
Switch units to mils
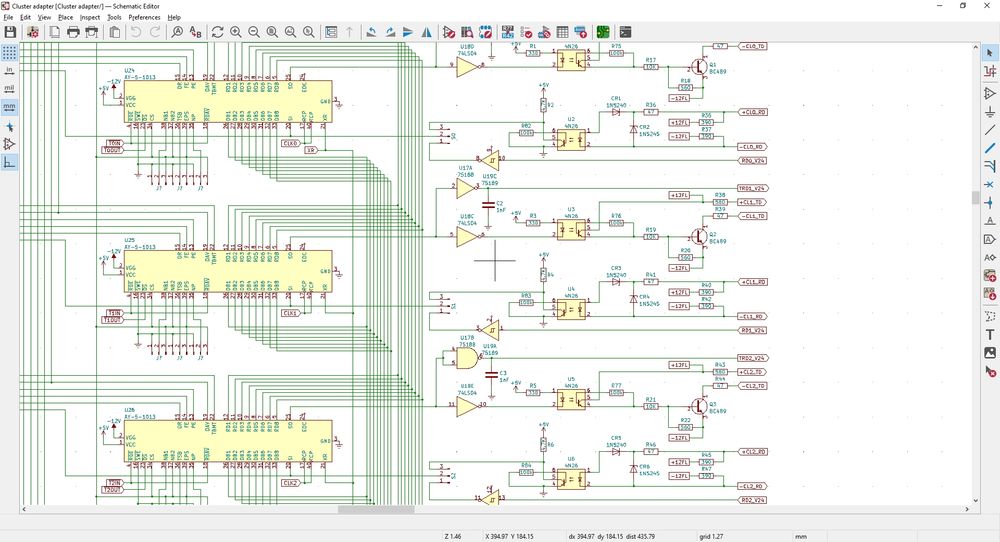click(x=9, y=89)
